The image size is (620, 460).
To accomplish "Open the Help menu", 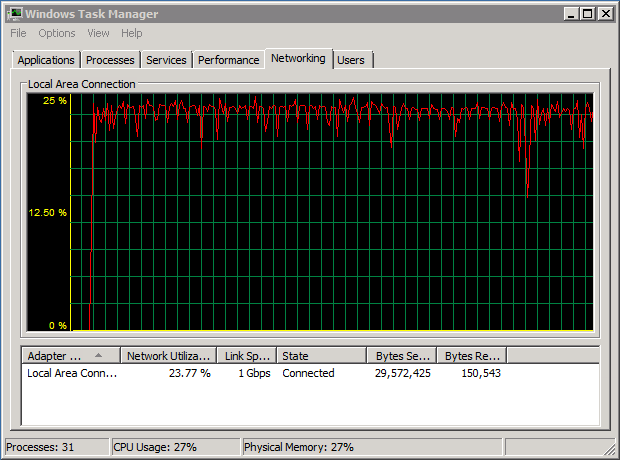I will (132, 33).
